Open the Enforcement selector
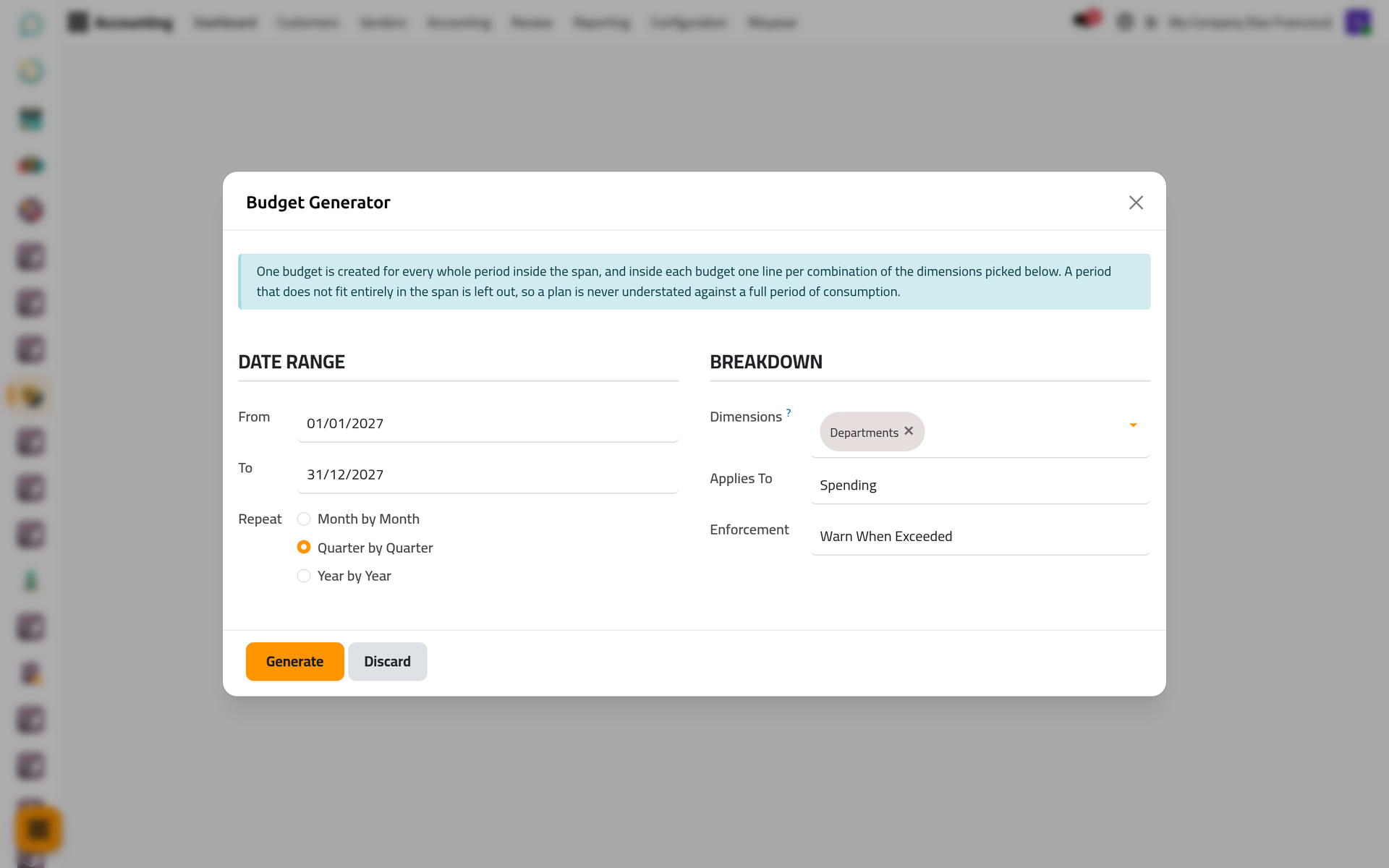 coord(980,537)
